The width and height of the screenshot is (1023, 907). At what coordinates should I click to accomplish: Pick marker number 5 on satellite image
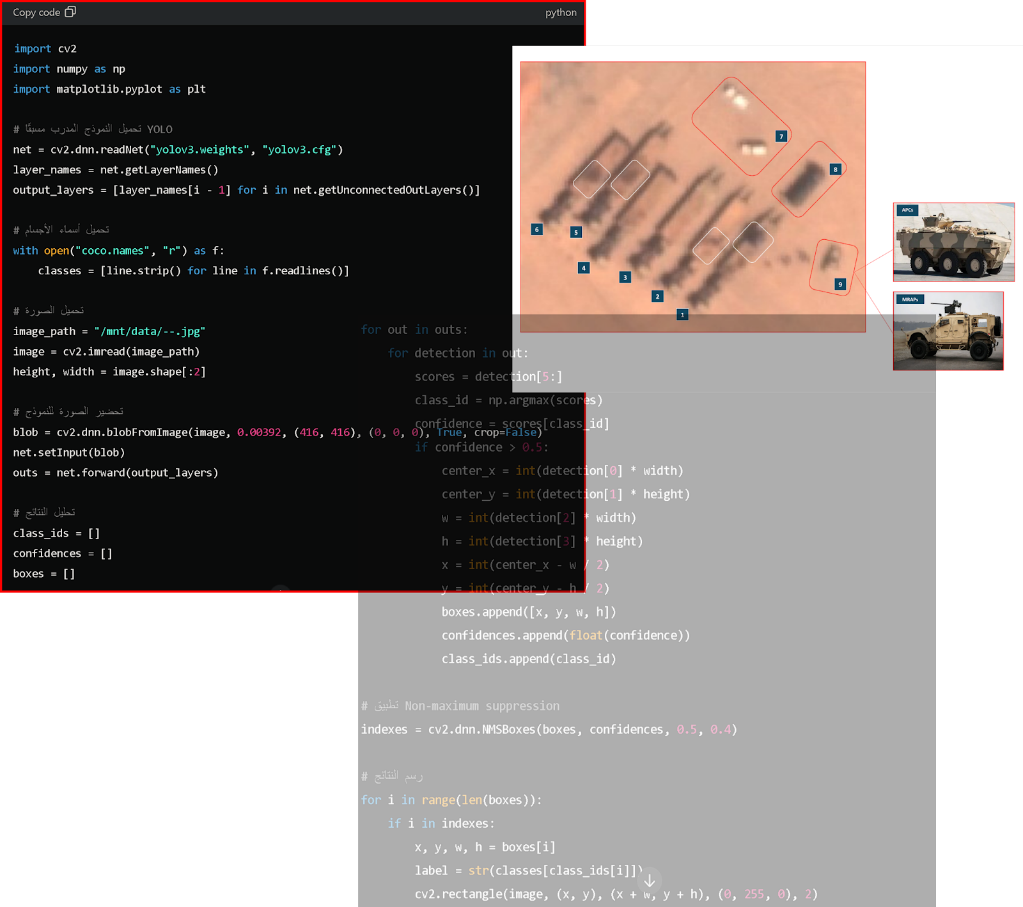[x=575, y=232]
